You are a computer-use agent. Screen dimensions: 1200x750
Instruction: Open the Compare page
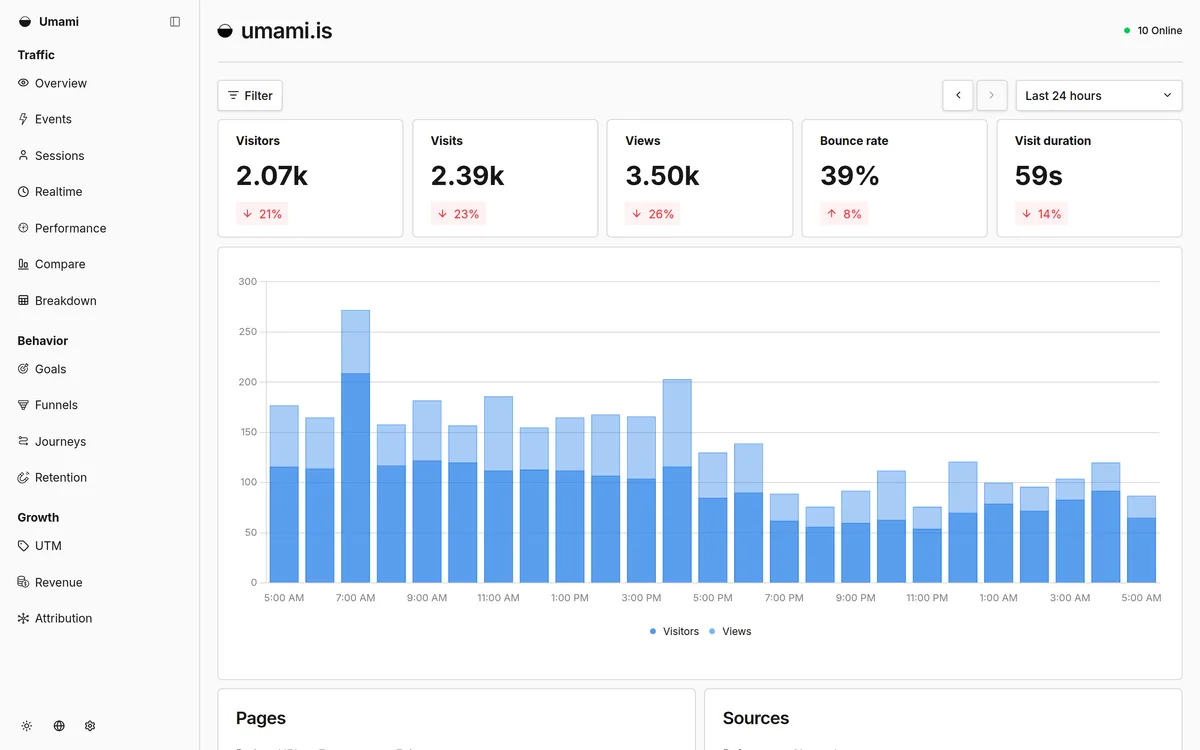click(x=60, y=264)
